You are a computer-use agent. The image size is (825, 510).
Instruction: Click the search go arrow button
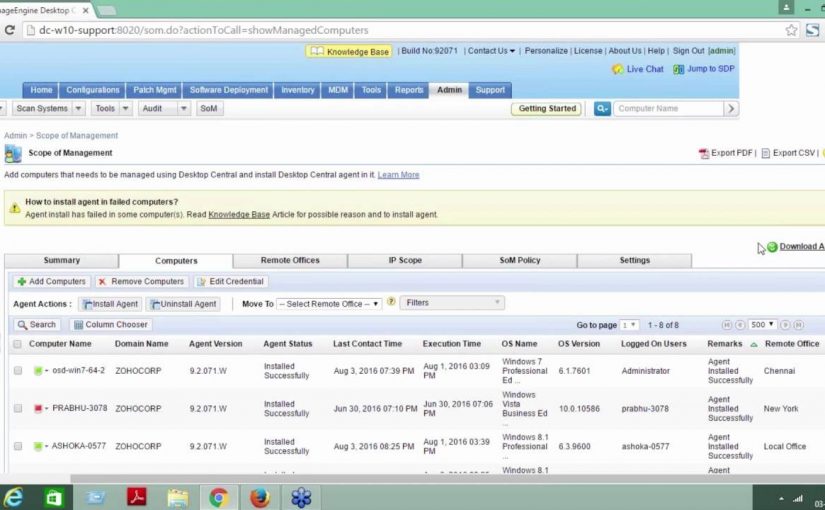[x=731, y=109]
